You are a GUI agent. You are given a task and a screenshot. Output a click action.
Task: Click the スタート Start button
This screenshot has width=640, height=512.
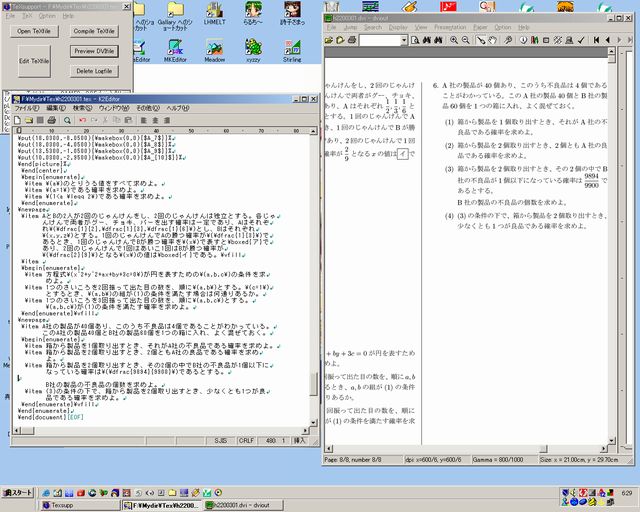(x=18, y=492)
